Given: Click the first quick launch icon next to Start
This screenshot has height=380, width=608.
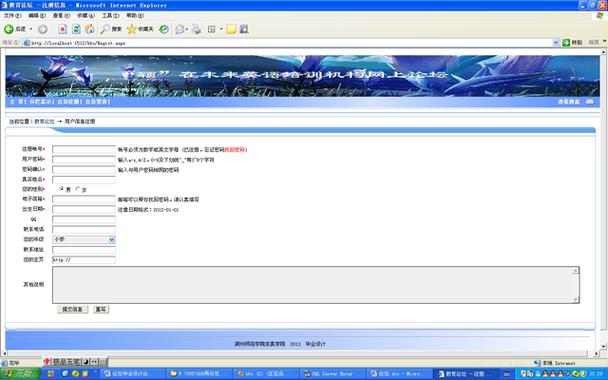Looking at the screenshot, I should point(51,374).
